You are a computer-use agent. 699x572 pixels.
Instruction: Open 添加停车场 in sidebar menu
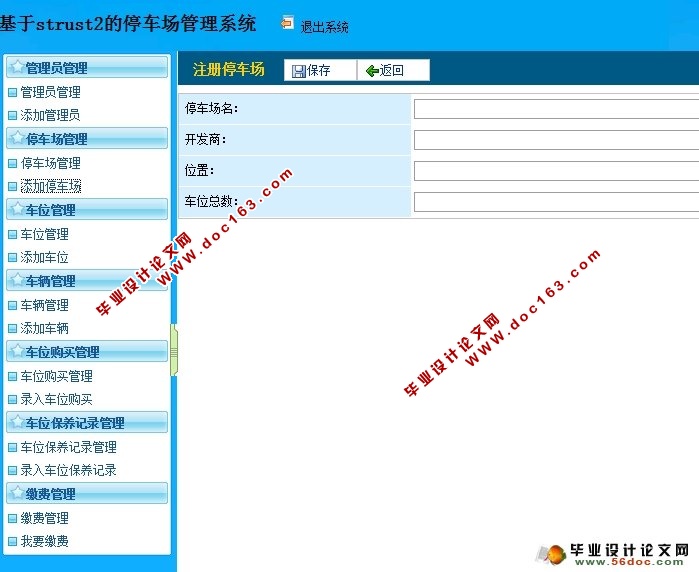(50, 187)
